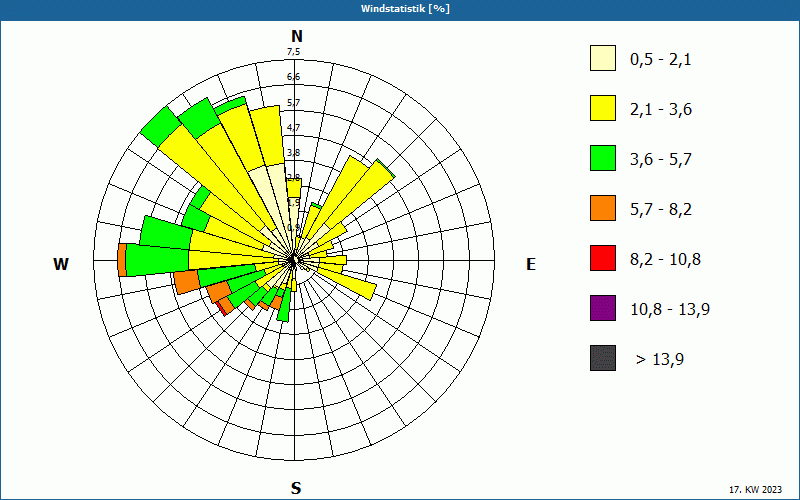Click the red 8,2 - 10,8 legend swatch
This screenshot has width=800, height=500.
tap(603, 258)
